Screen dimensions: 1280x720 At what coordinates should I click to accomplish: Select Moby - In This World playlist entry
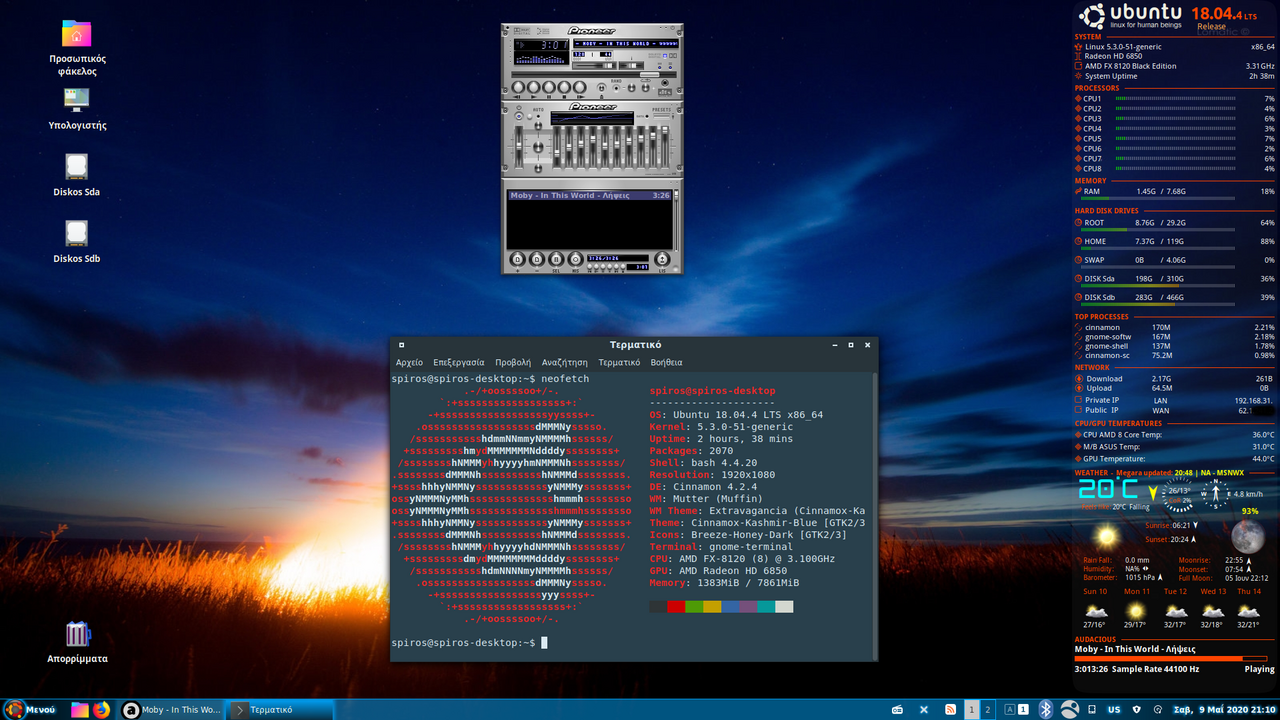[590, 195]
